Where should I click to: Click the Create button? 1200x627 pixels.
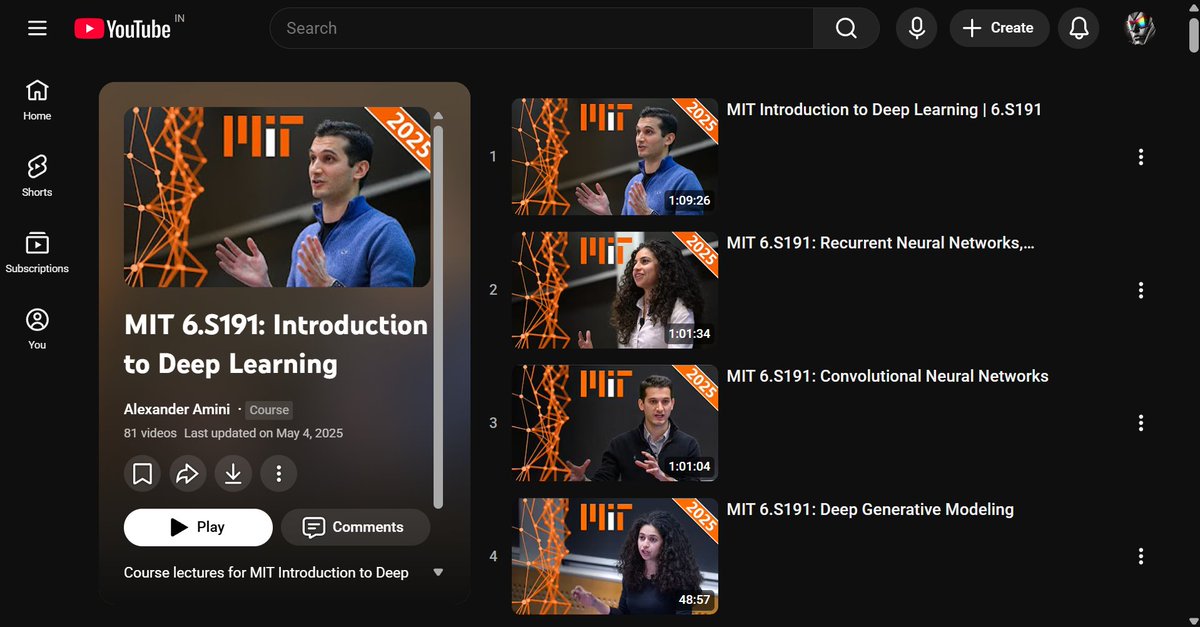coord(999,28)
